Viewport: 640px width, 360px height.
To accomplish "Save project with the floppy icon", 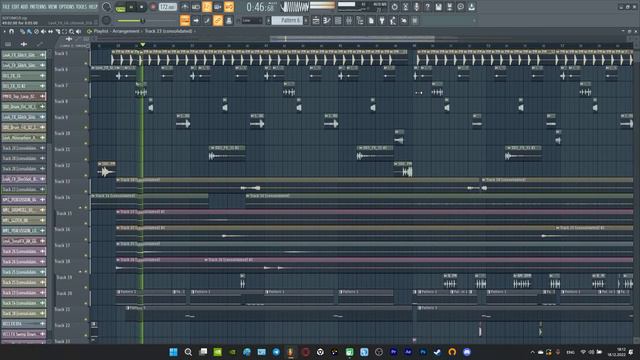I will [x=438, y=7].
